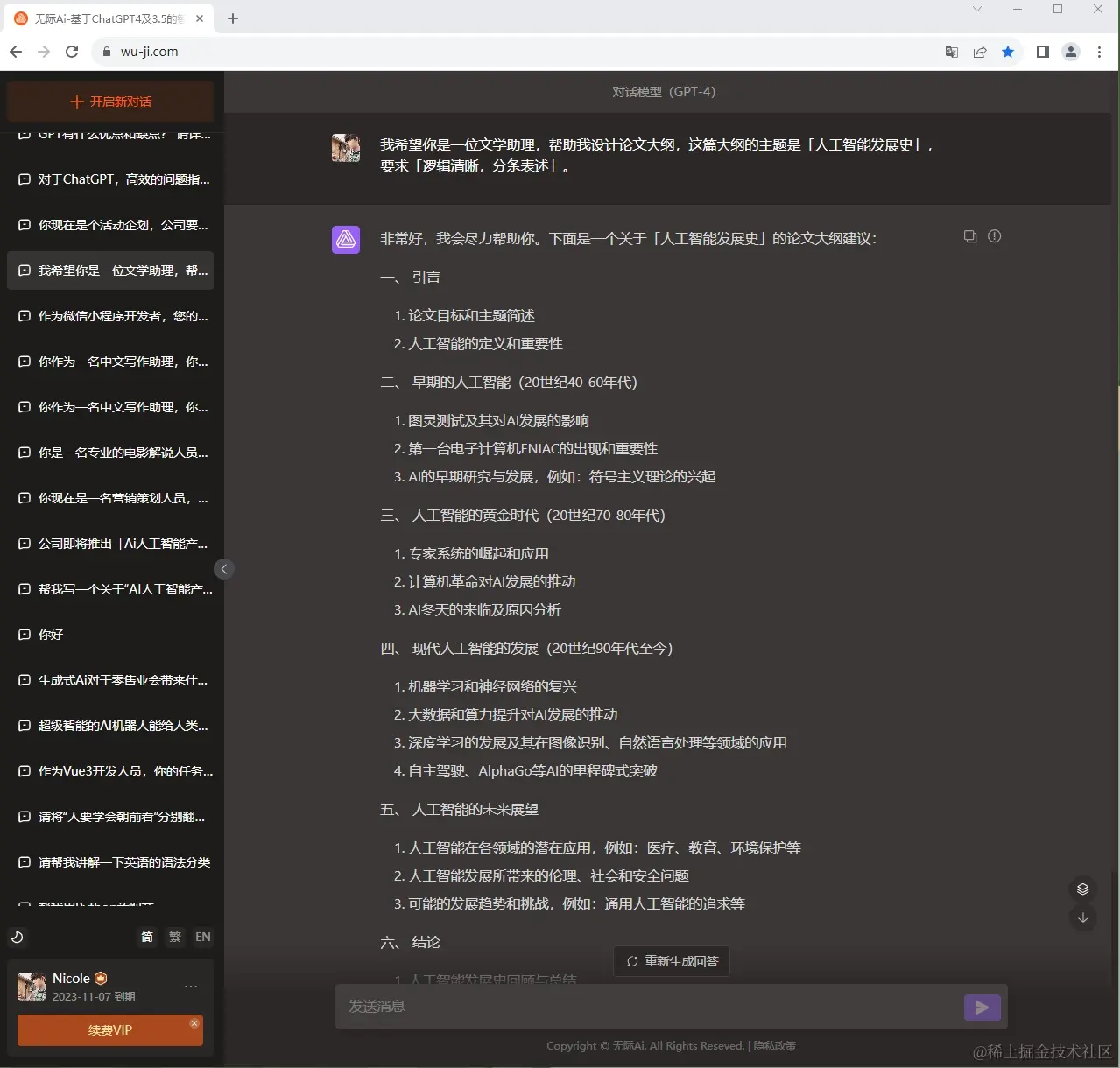This screenshot has height=1068, width=1120.
Task: Open chat 作为Vue3开发人员，你的任务...
Action: [110, 771]
